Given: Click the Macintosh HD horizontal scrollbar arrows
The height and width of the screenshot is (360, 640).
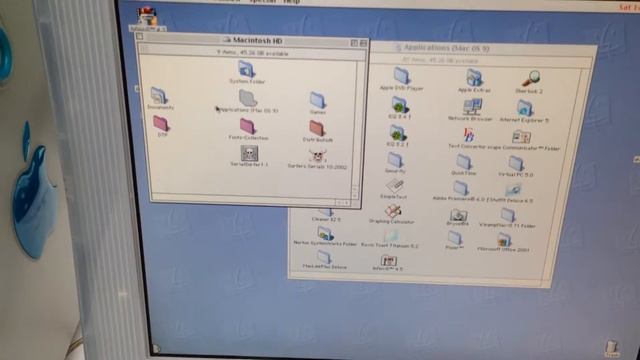Looking at the screenshot, I should point(342,202).
